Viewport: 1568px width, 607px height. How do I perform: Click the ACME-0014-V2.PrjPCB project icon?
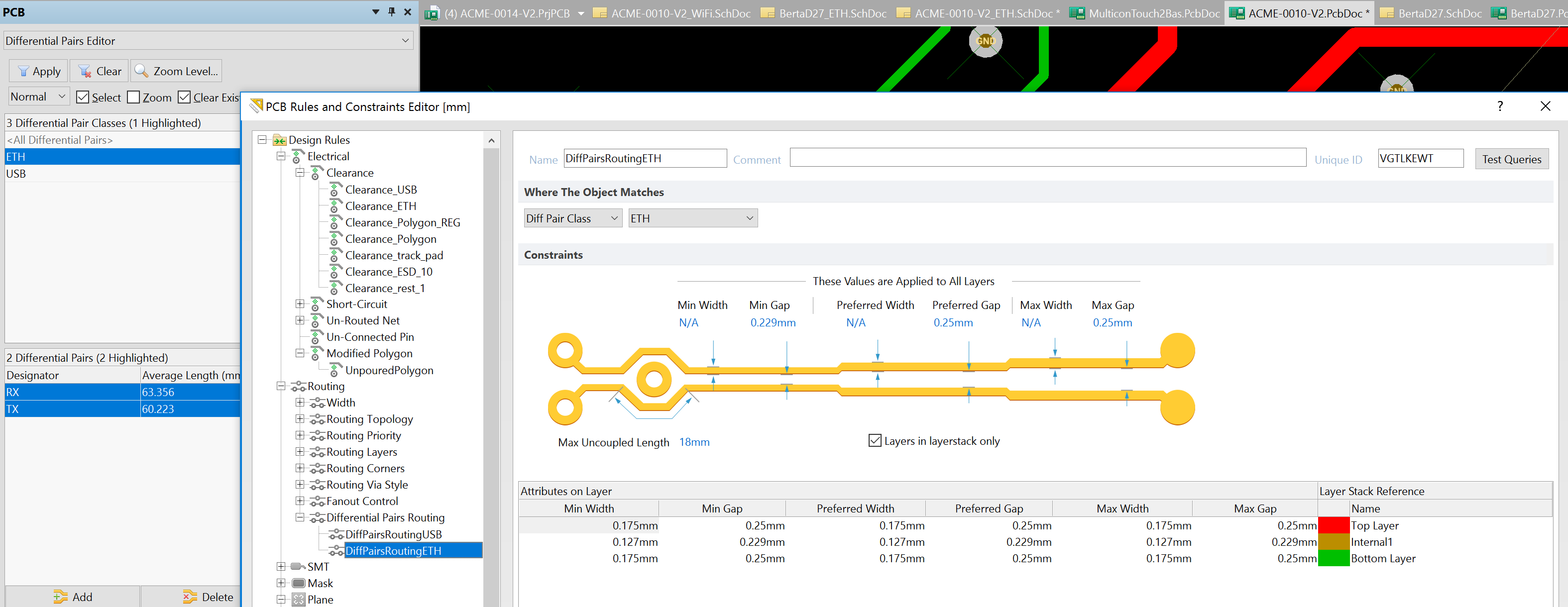pos(432,13)
